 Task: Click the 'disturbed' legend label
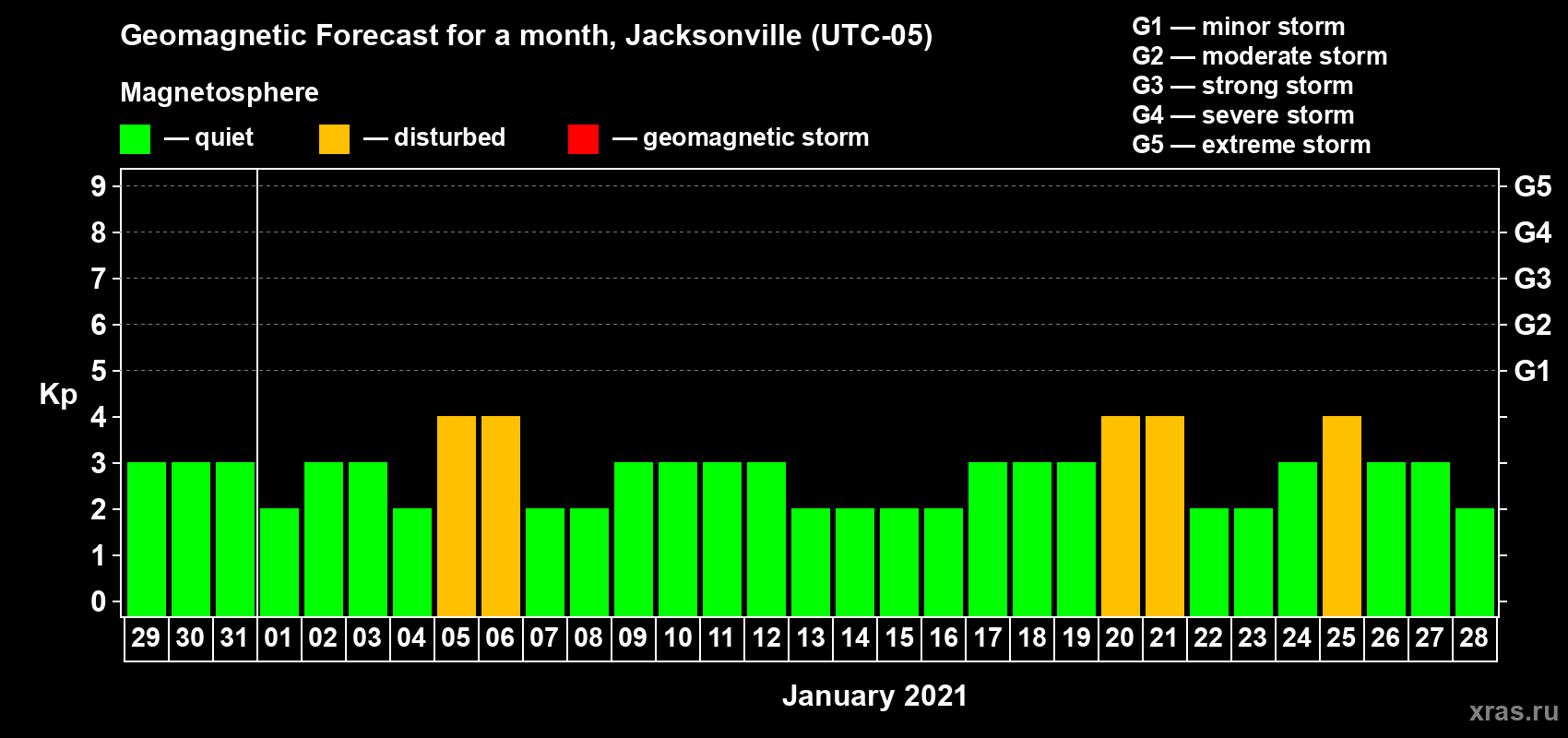pos(450,137)
